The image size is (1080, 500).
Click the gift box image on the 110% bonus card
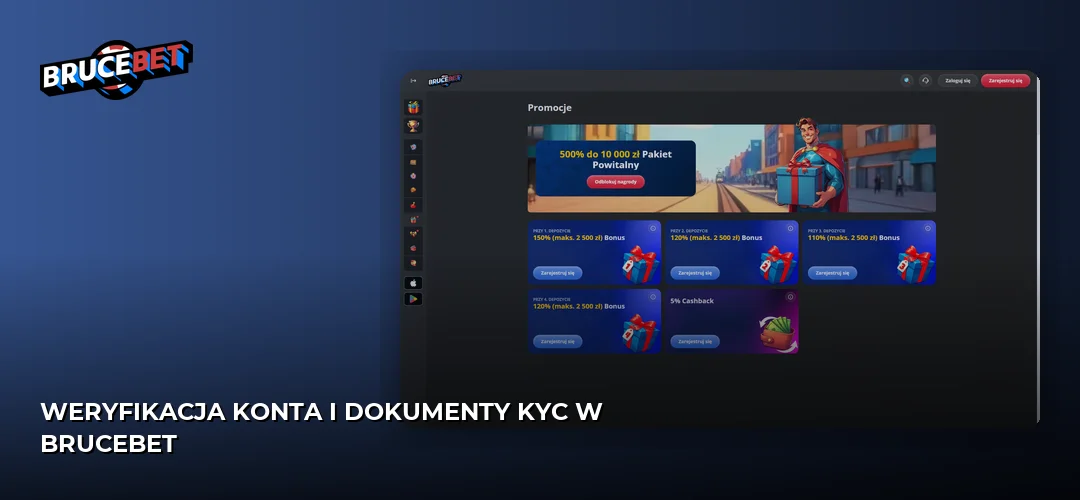[x=915, y=264]
